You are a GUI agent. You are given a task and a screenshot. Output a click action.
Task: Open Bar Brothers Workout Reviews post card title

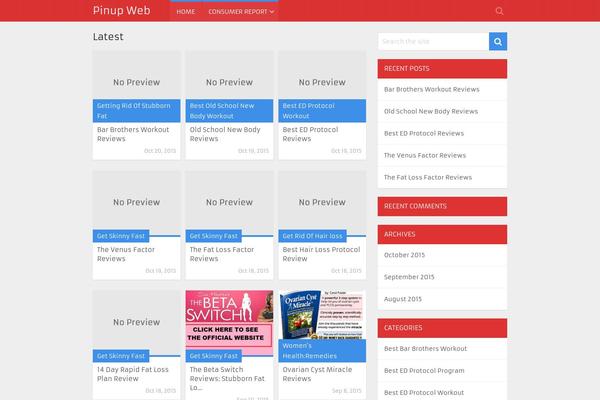[x=133, y=134]
